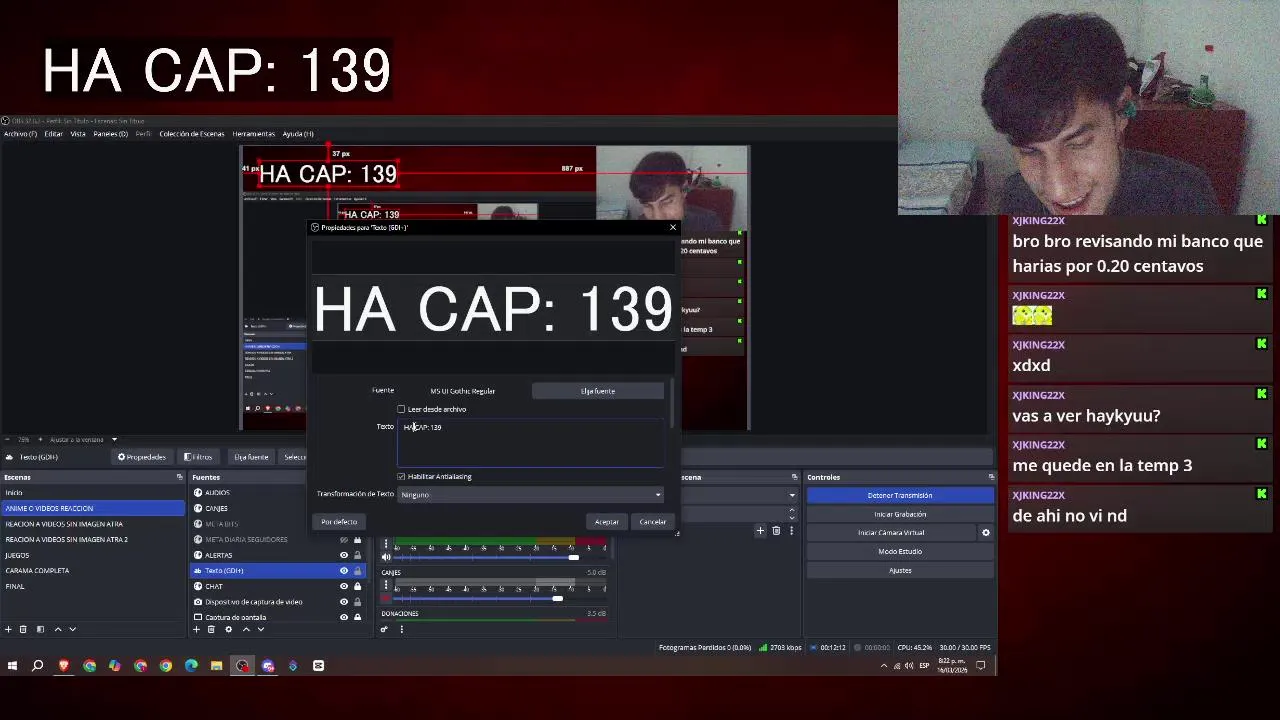Viewport: 1280px width, 720px height.
Task: Open the Archivo menu
Action: [20, 134]
